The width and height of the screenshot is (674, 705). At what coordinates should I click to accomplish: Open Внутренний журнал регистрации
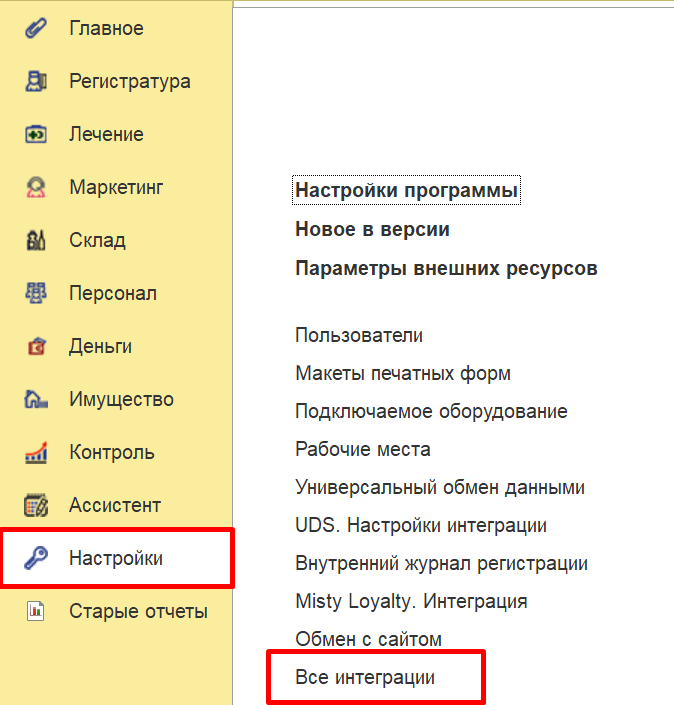441,563
